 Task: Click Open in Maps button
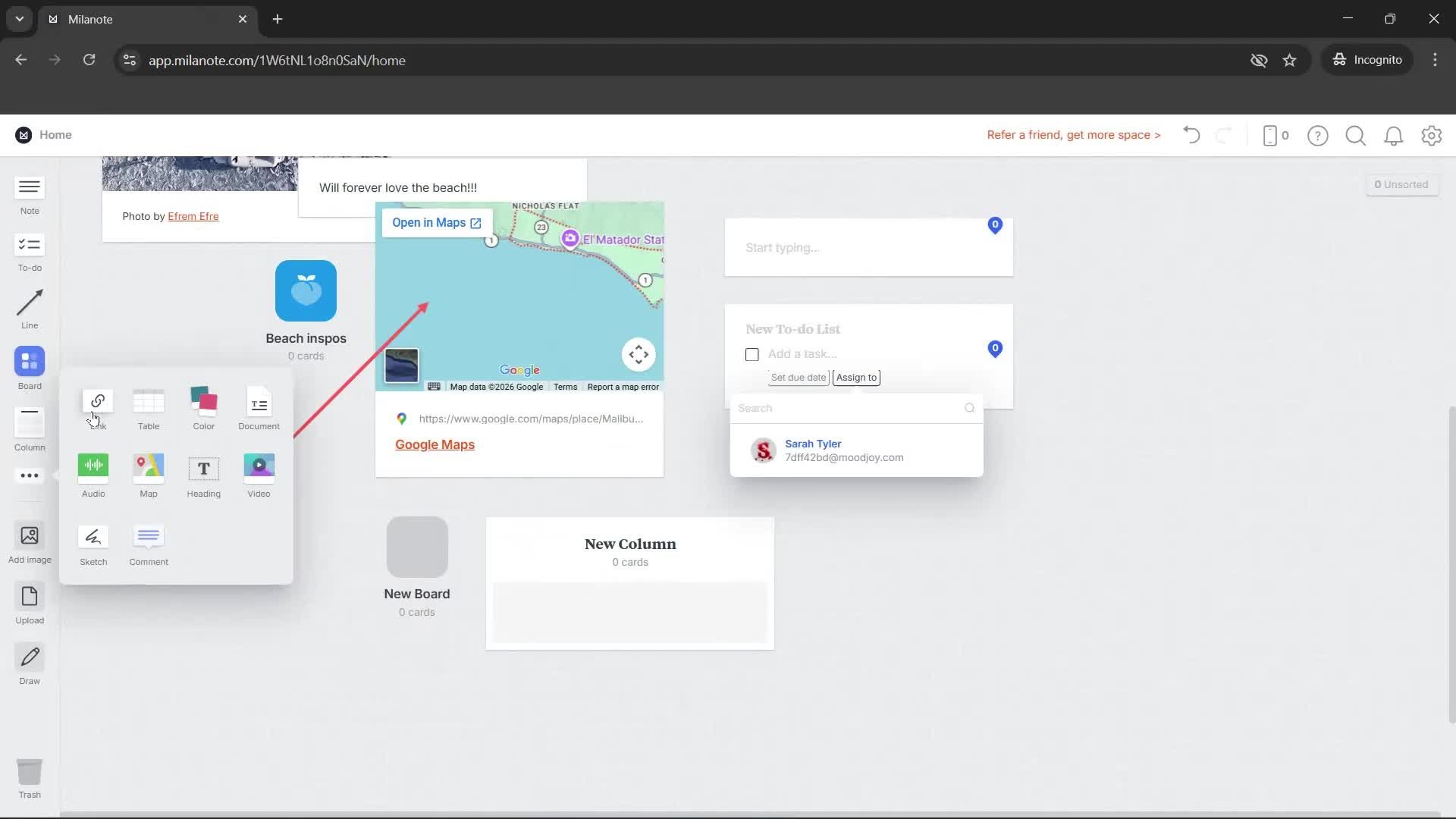coord(437,223)
